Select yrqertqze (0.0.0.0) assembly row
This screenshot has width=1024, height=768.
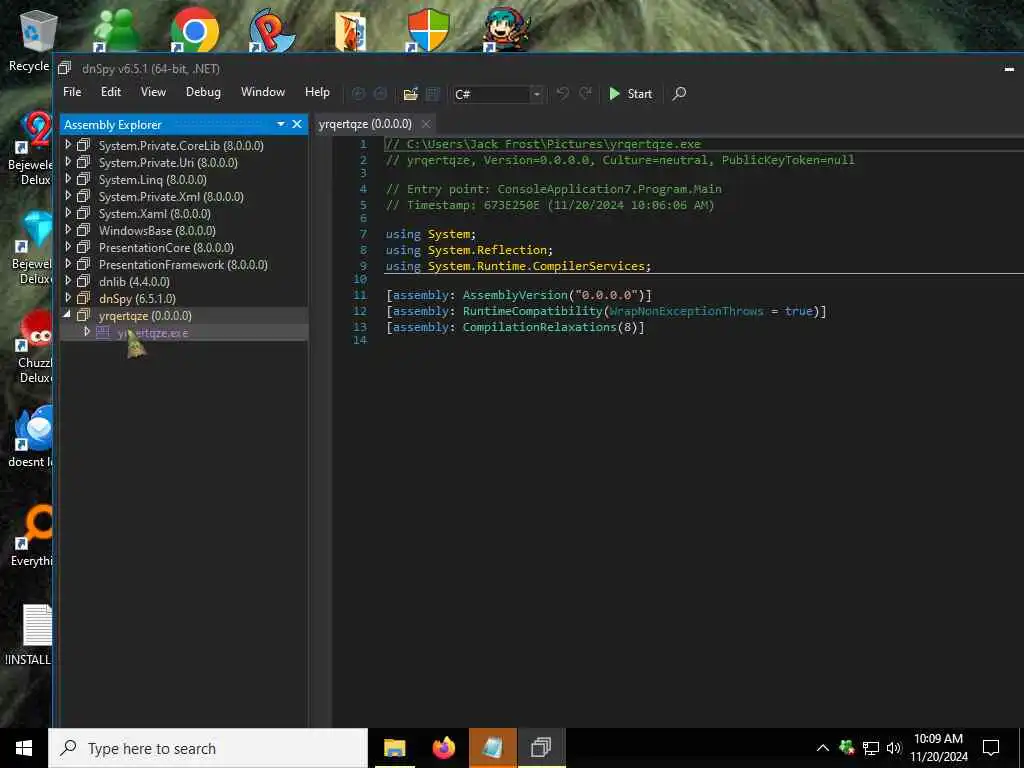click(x=184, y=315)
